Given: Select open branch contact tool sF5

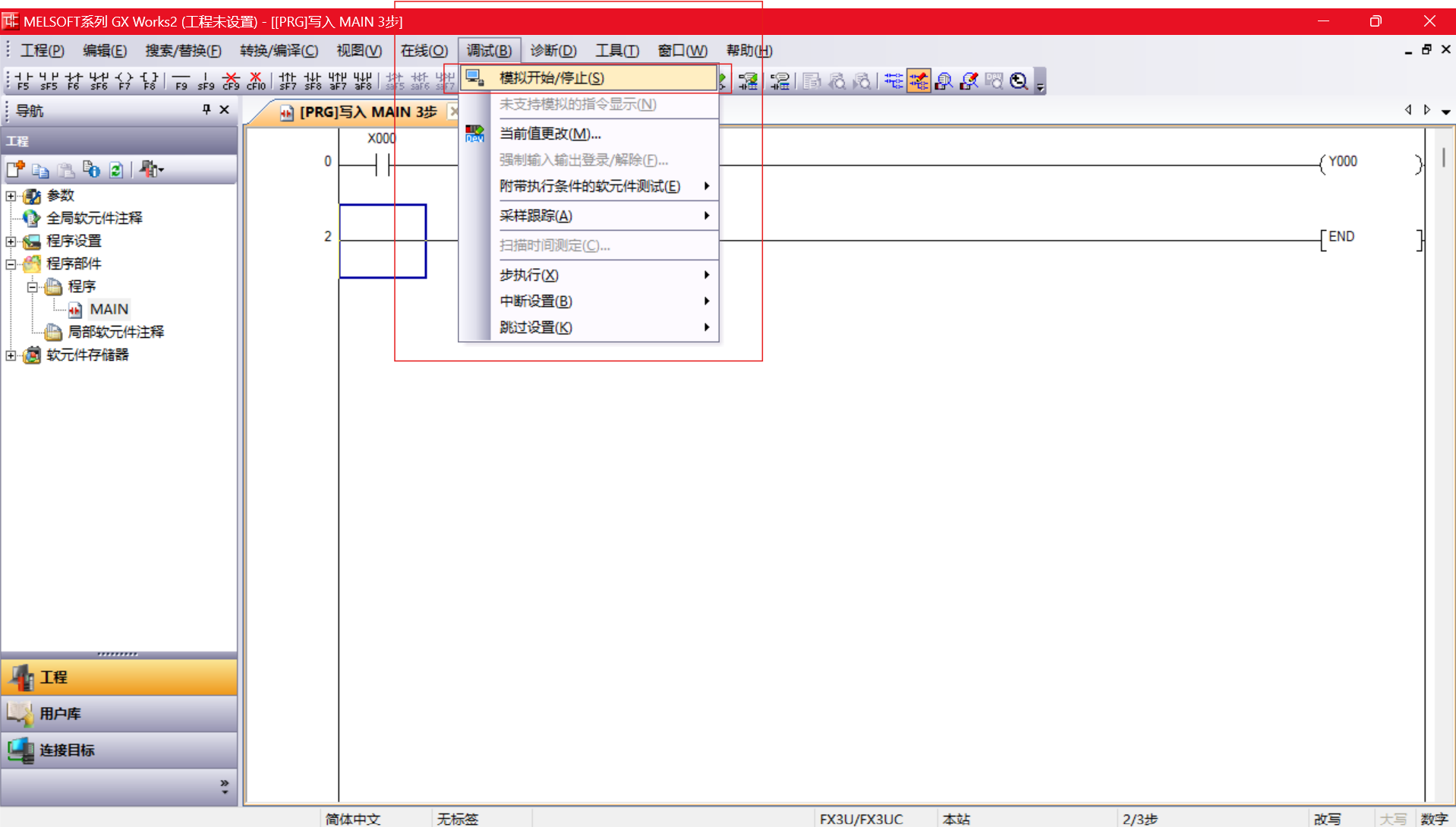Looking at the screenshot, I should pos(49,80).
